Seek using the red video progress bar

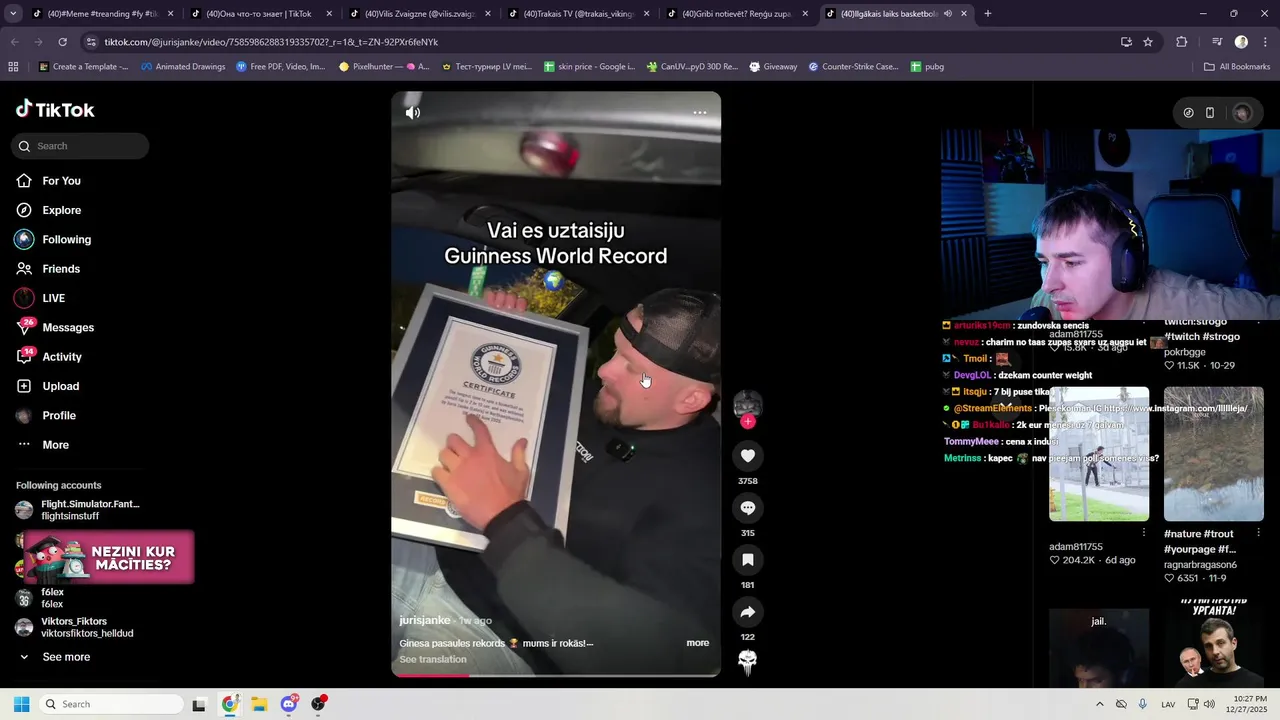point(555,675)
